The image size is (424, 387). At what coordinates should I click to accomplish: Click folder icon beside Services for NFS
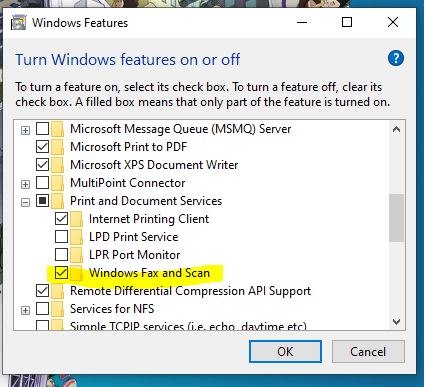(58, 309)
